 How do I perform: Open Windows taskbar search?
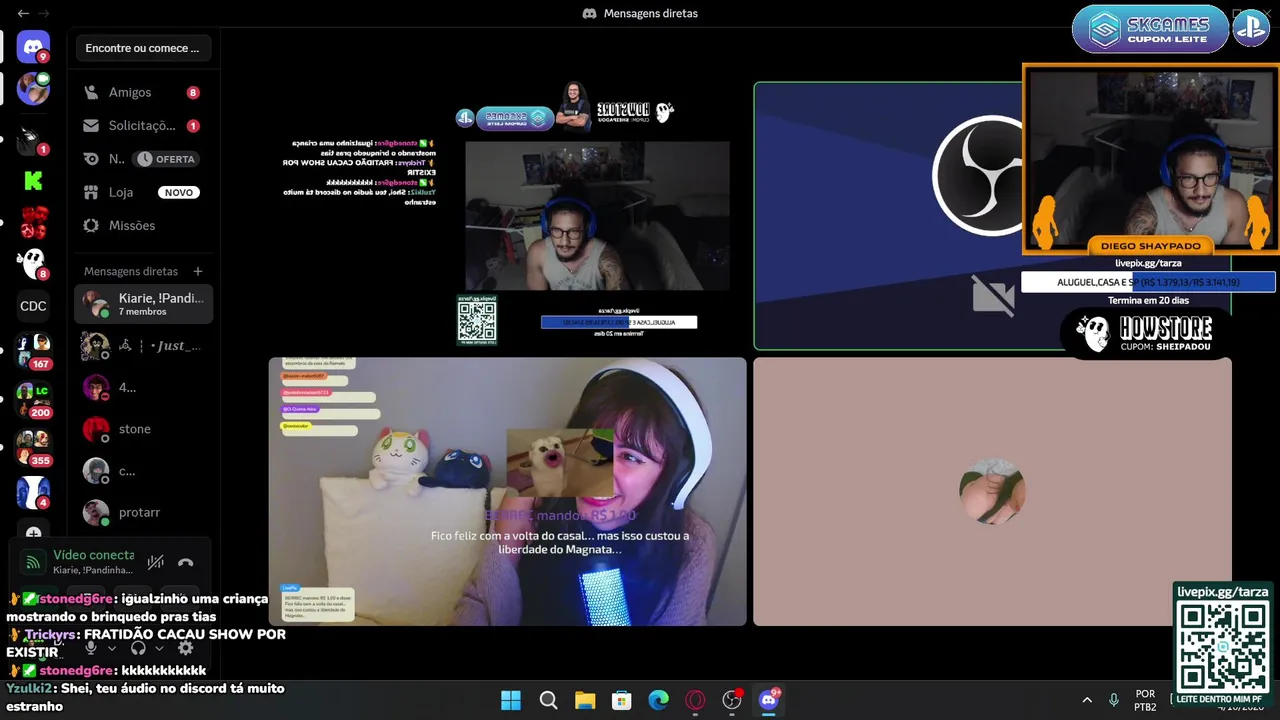point(548,700)
